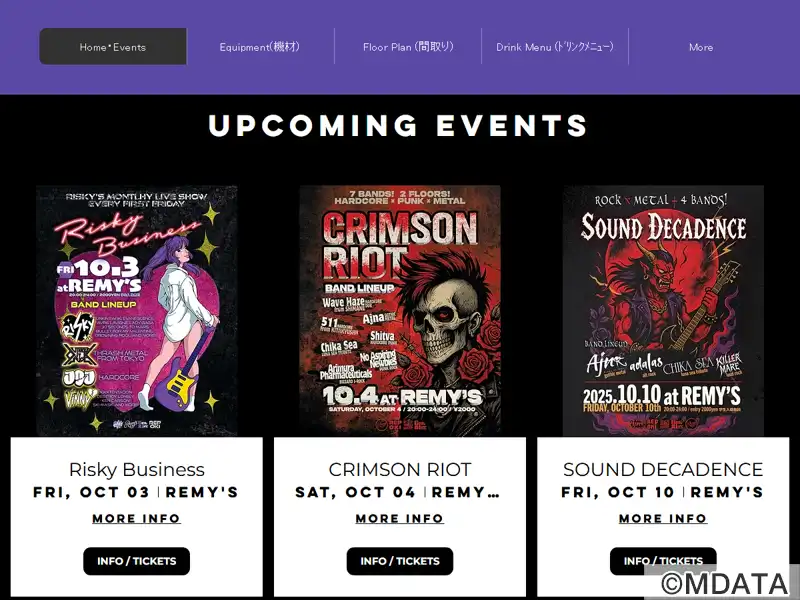Select the SOUND DECADENCE event title
Screen dimensions: 800x600
663,469
